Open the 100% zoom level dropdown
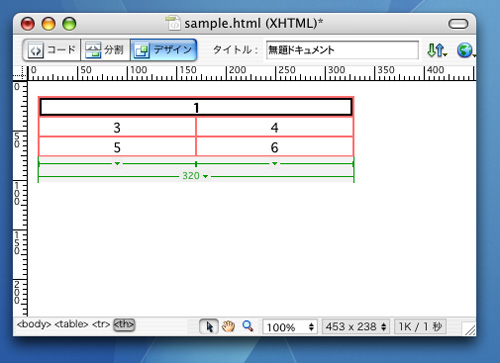The width and height of the screenshot is (500, 363). point(289,327)
